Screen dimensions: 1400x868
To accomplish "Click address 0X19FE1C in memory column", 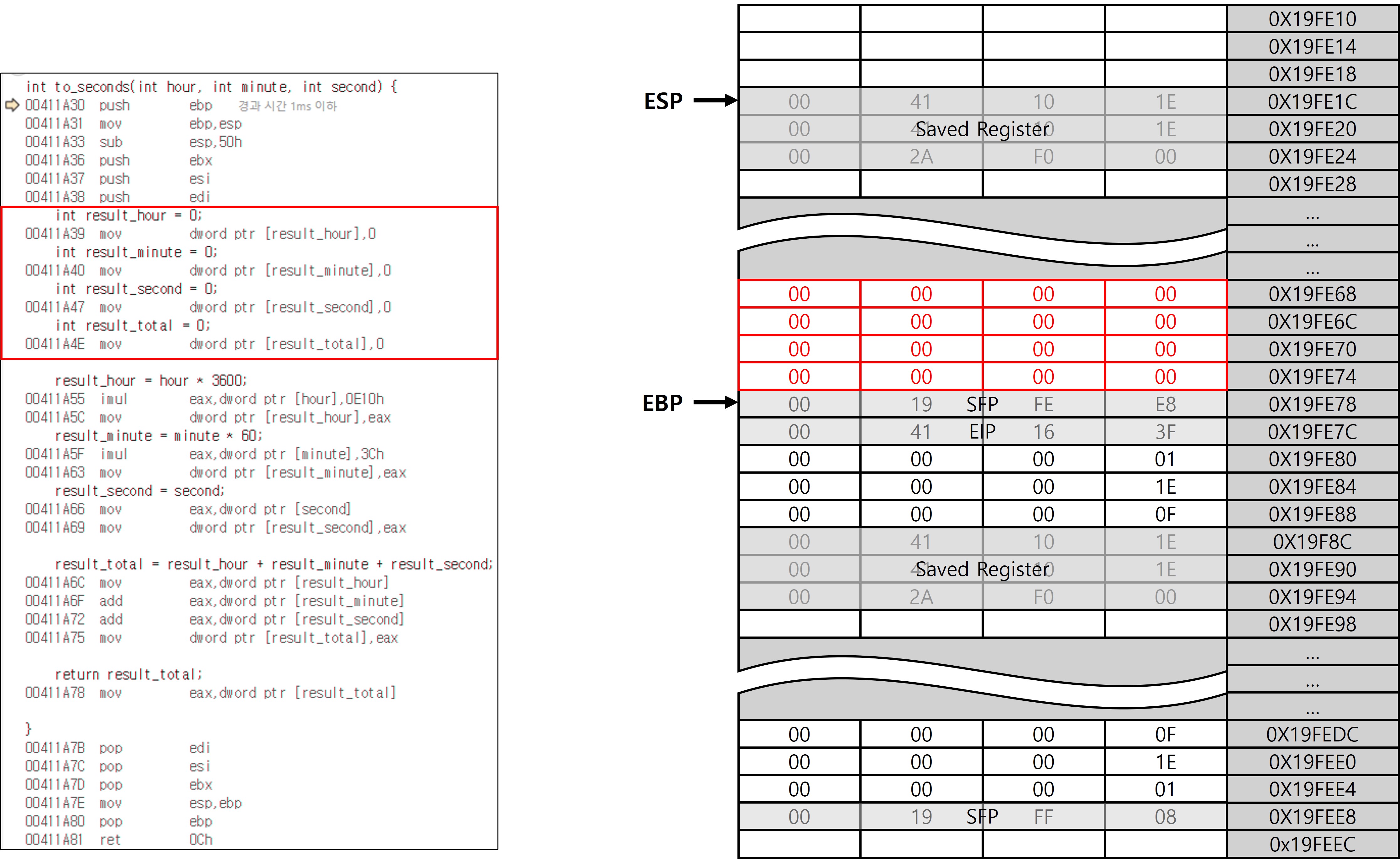I will coord(1312,101).
